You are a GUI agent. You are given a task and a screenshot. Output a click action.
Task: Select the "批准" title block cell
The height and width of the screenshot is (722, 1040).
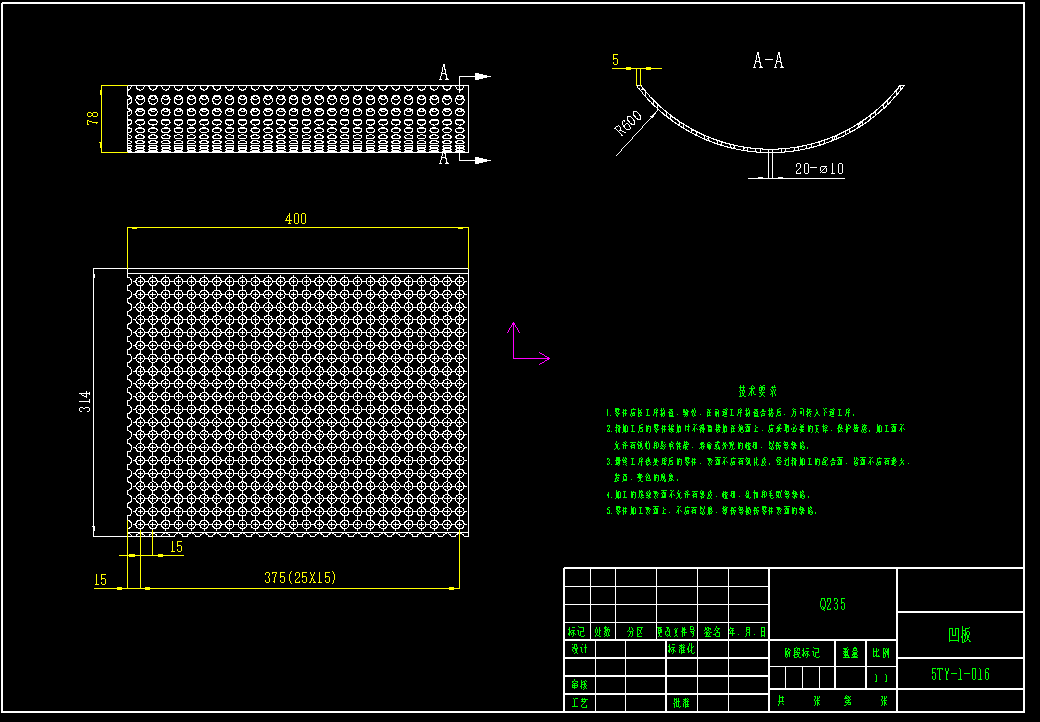point(681,703)
